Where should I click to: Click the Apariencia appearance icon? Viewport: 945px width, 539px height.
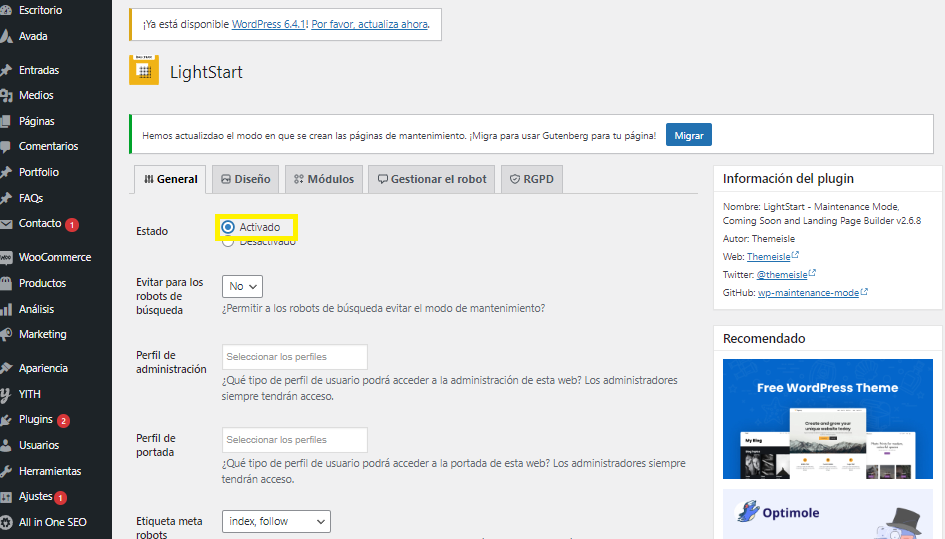[6, 369]
